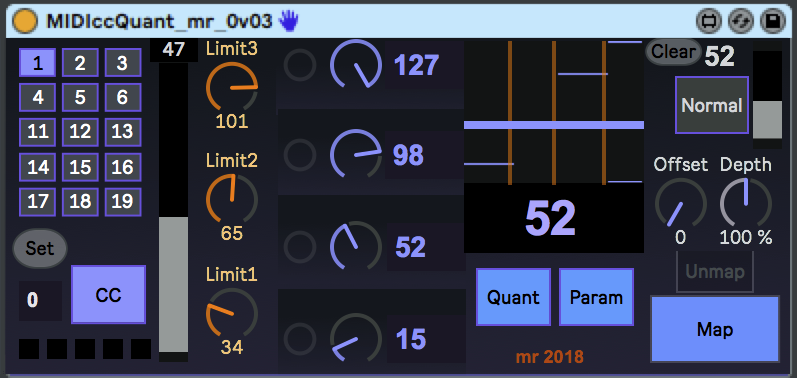Click the Depth knob
The image size is (797, 378).
(746, 203)
